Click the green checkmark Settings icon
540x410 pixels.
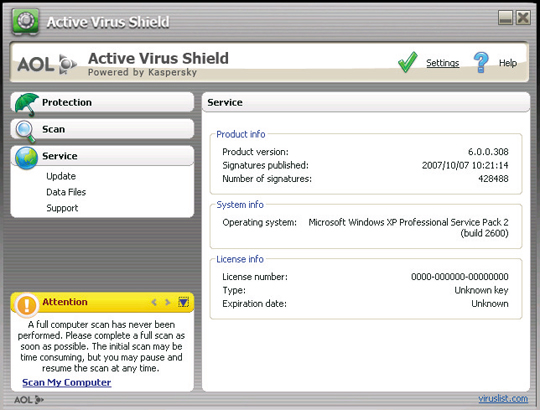[408, 62]
